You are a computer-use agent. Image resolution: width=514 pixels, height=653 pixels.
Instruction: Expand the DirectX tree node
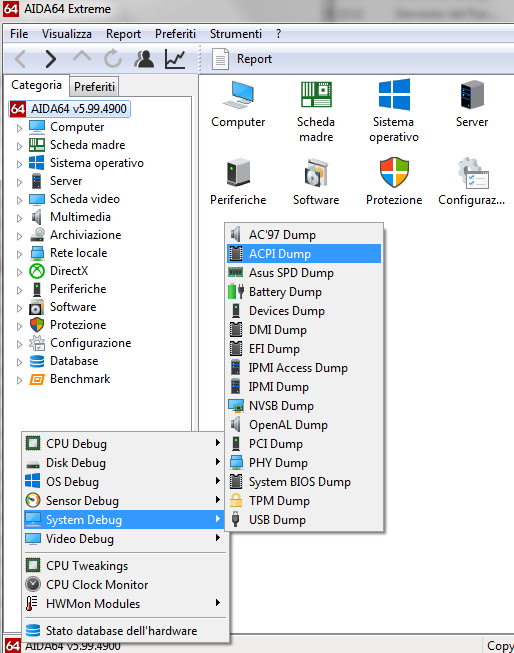(19, 272)
